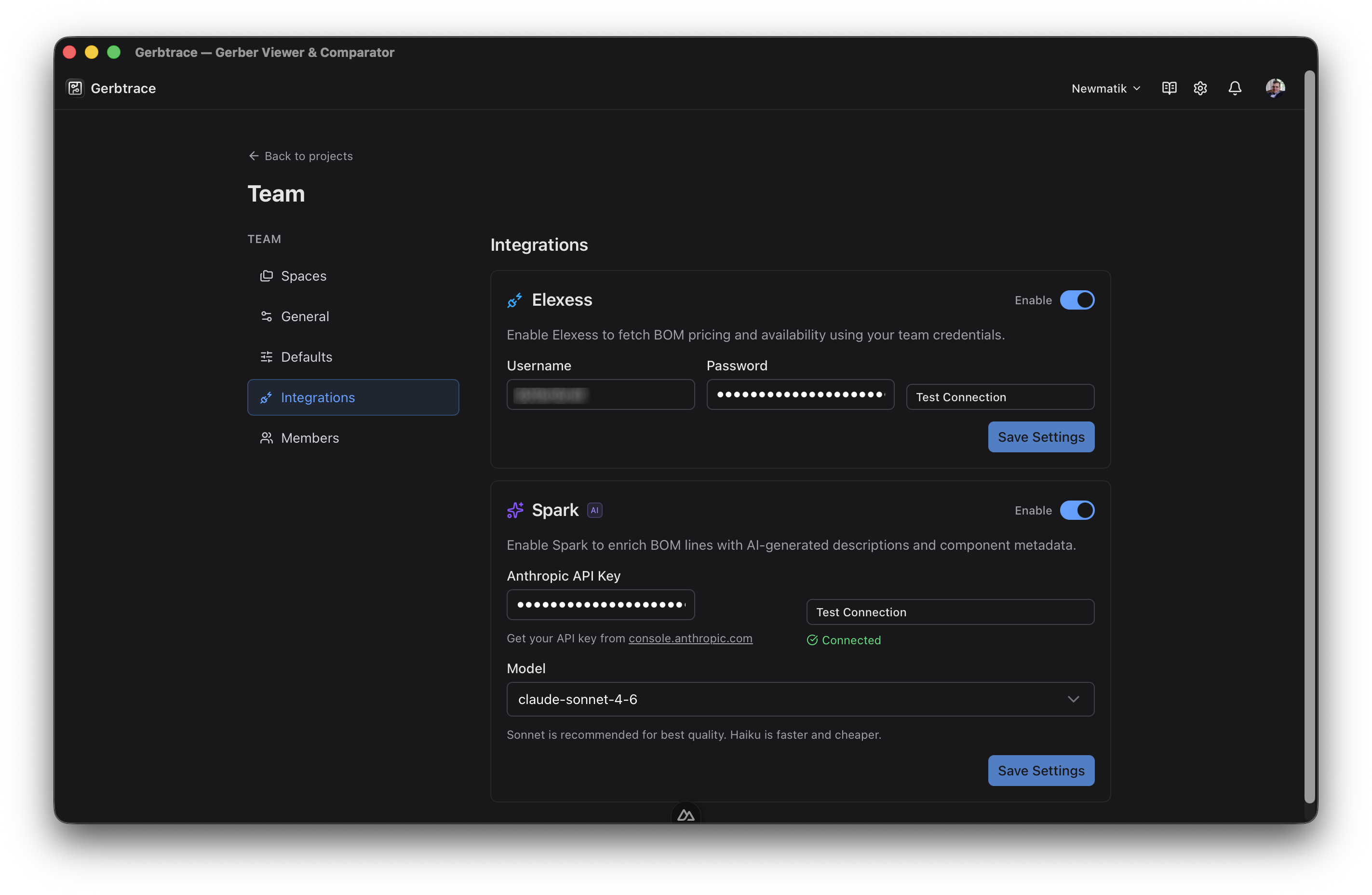
Task: Click the Elexess Username field
Action: [x=601, y=394]
